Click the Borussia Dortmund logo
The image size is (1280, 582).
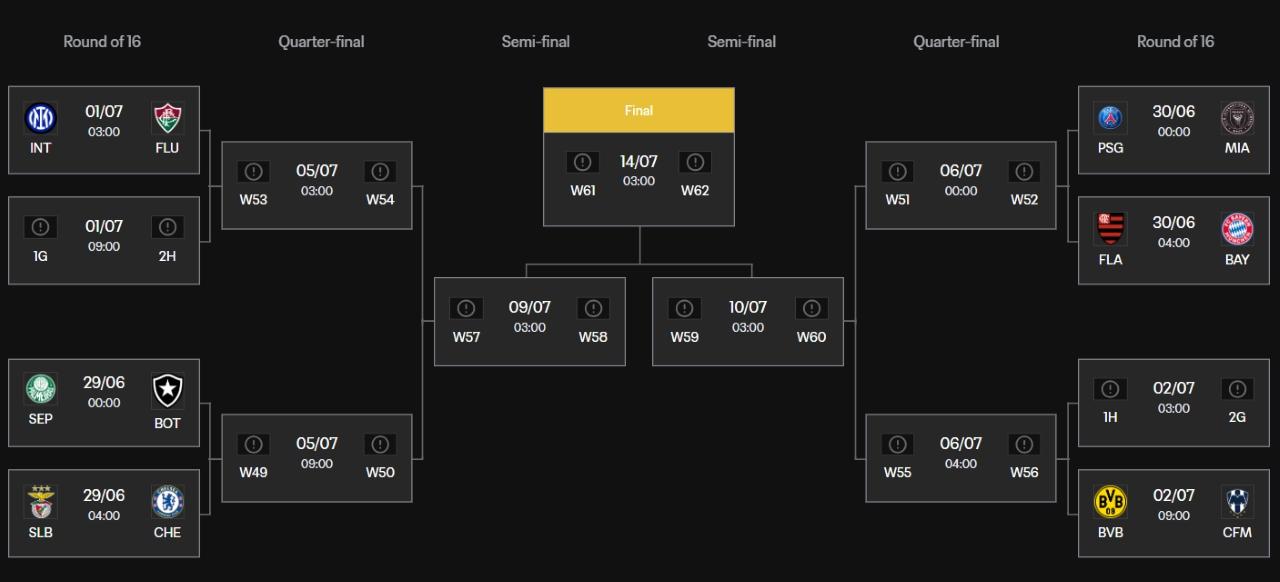click(x=1110, y=502)
